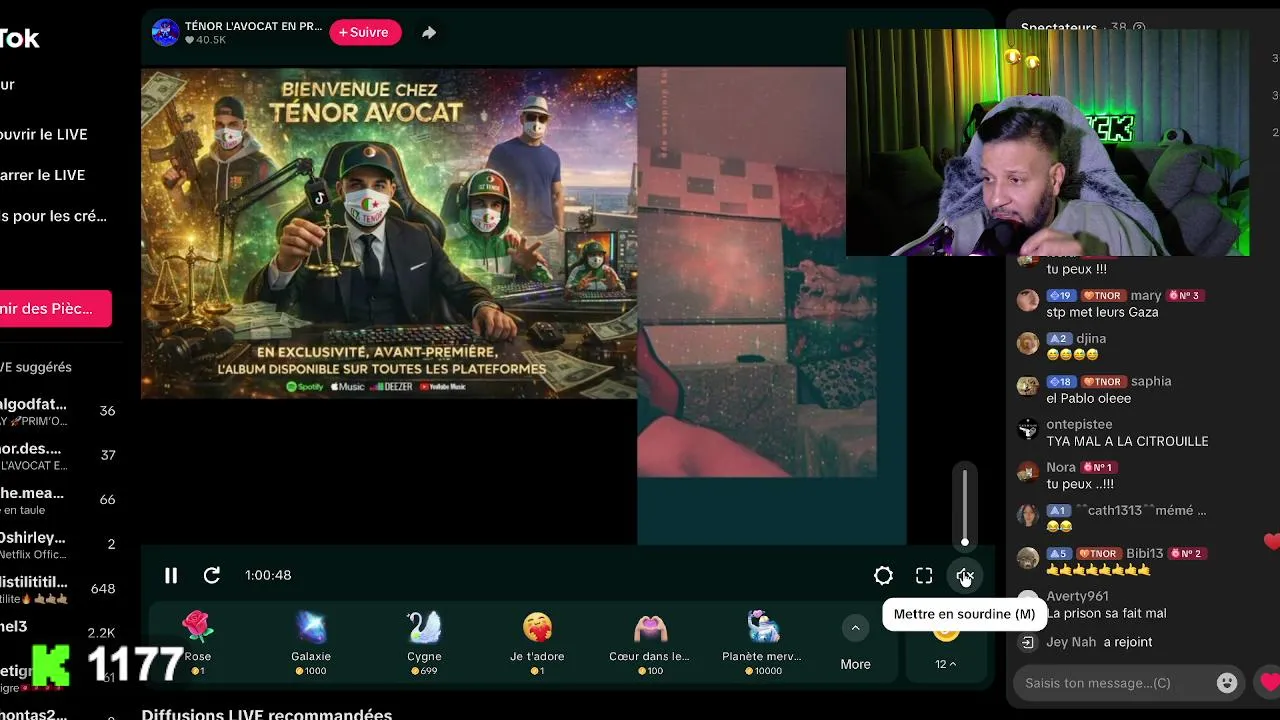Mute the stream with speaker icon
The image size is (1280, 720).
[x=965, y=576]
